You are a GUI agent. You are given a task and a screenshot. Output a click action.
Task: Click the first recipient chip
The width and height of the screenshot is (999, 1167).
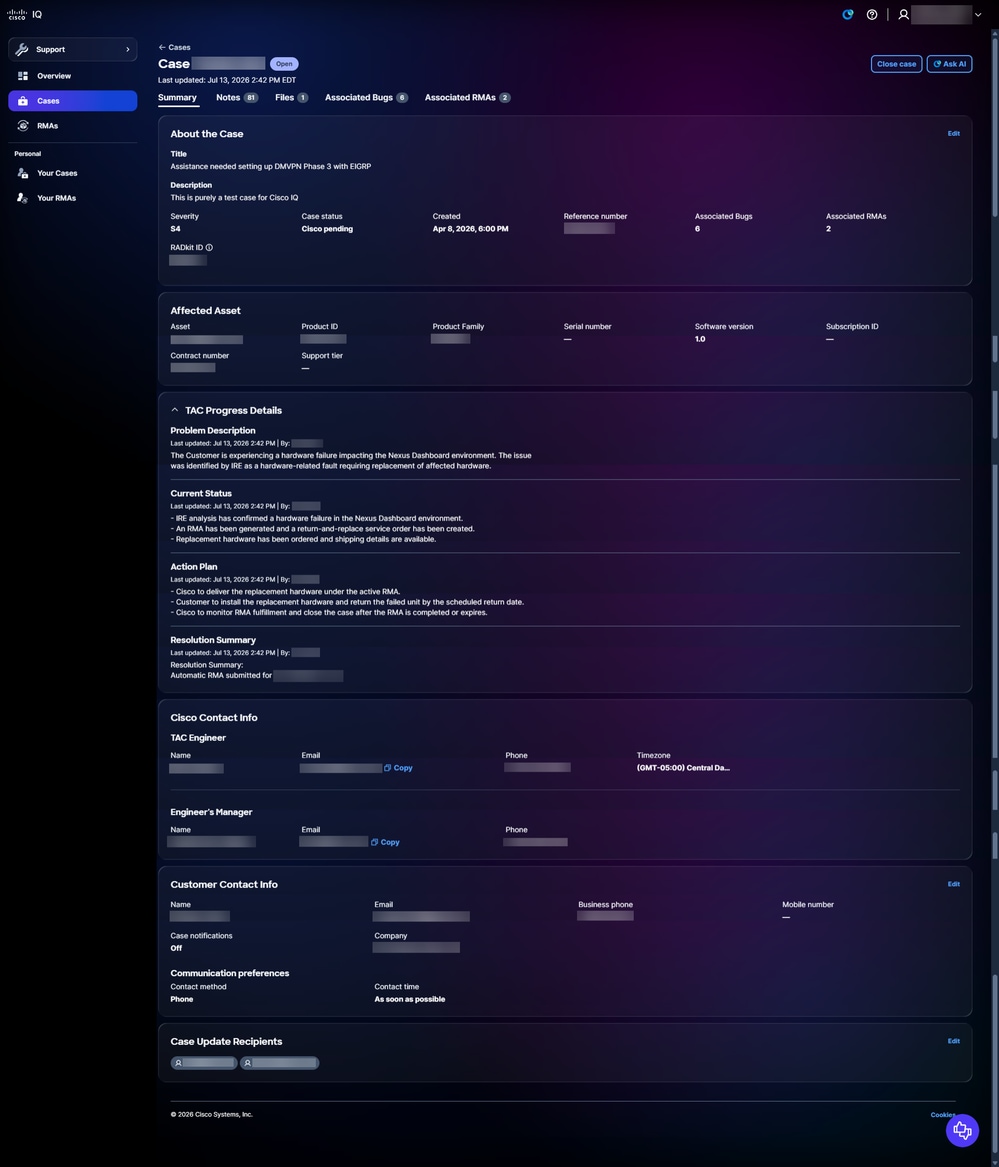point(204,1063)
